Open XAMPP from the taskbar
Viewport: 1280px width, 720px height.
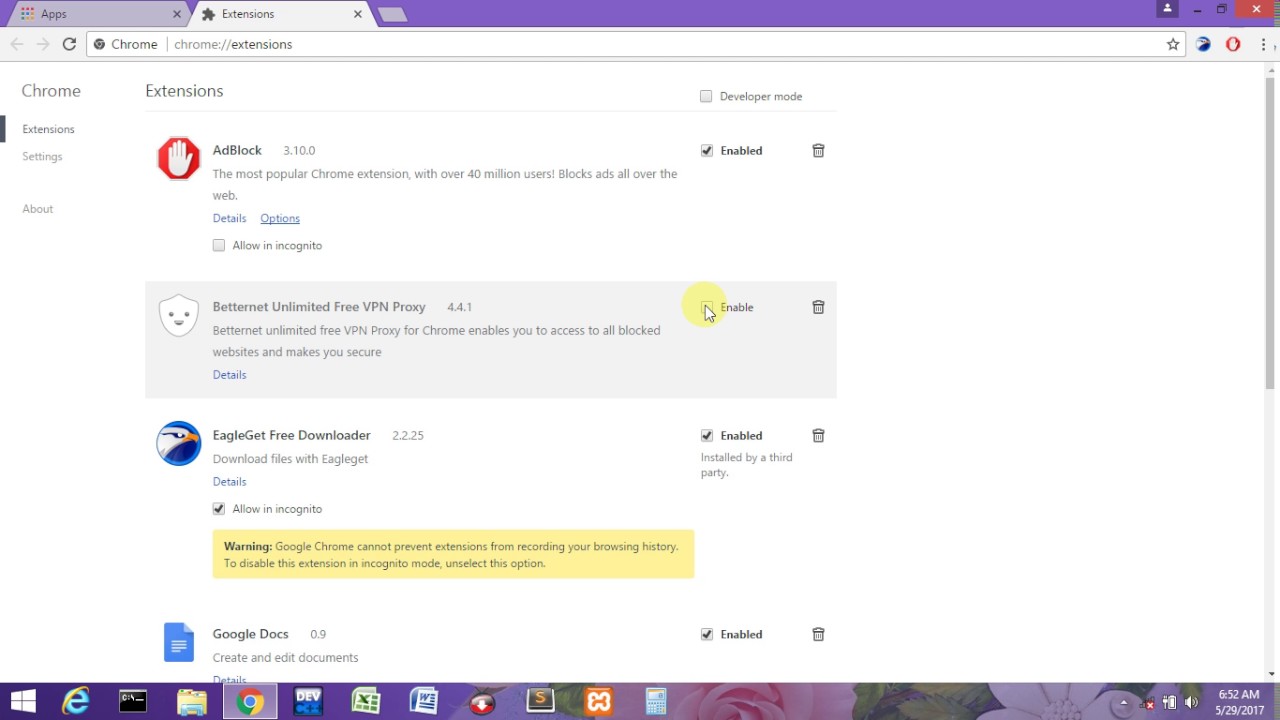point(599,701)
